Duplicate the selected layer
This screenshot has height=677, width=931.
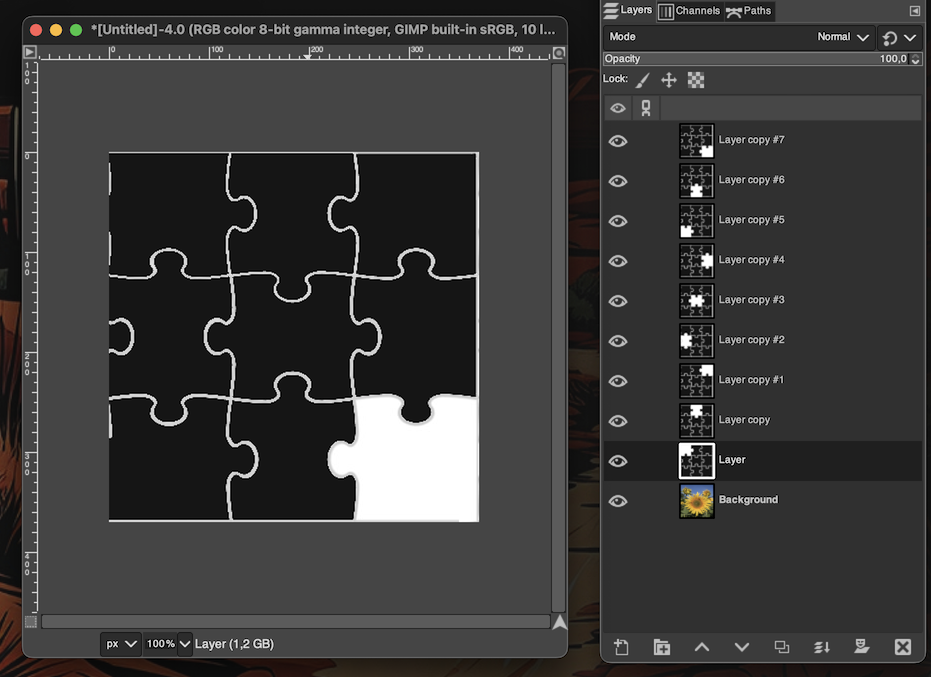[x=782, y=647]
